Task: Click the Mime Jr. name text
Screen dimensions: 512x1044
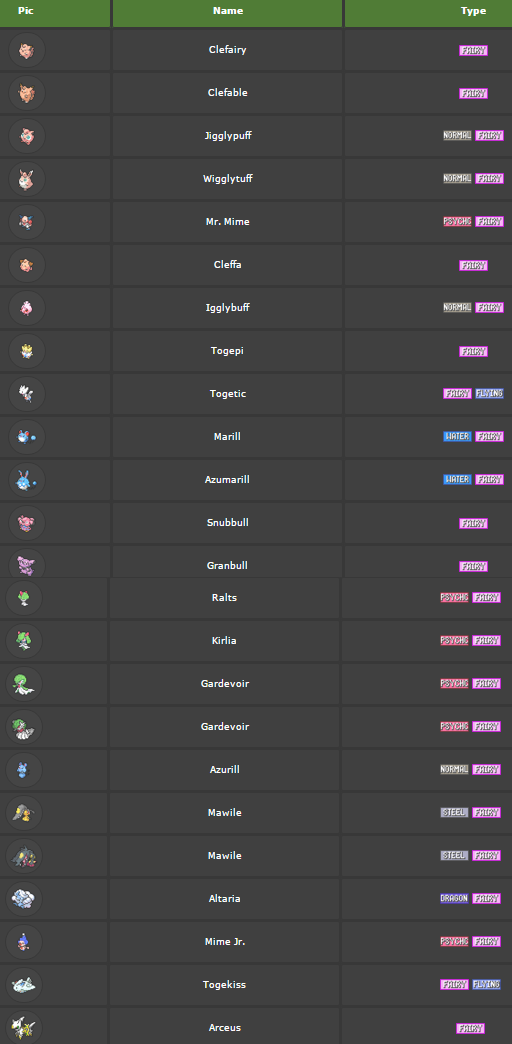Action: [225, 941]
